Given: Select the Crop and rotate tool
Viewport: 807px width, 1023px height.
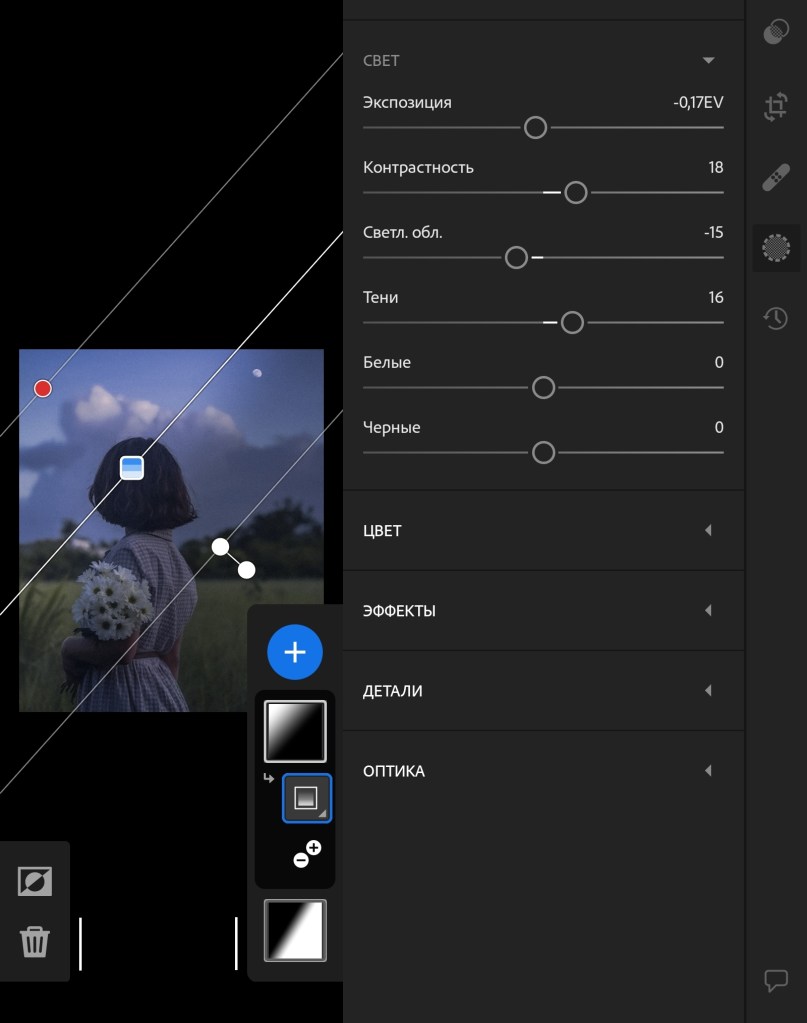Looking at the screenshot, I should pos(776,107).
